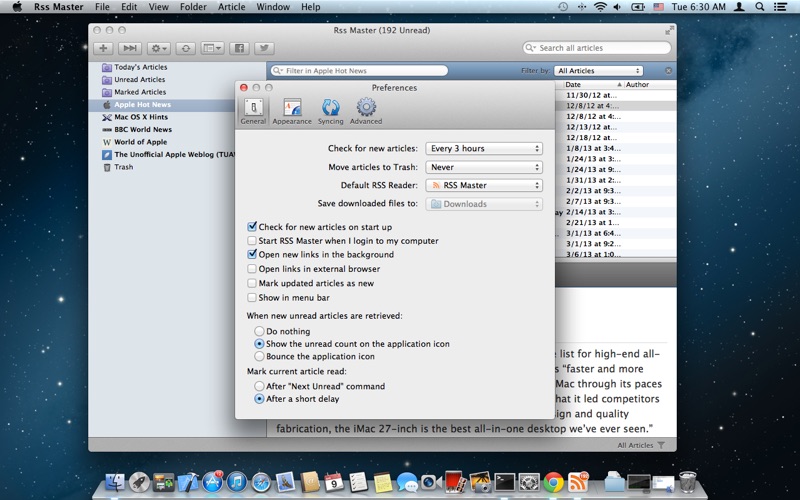Open the gear action menu in toolbar
This screenshot has width=800, height=500.
[x=159, y=48]
